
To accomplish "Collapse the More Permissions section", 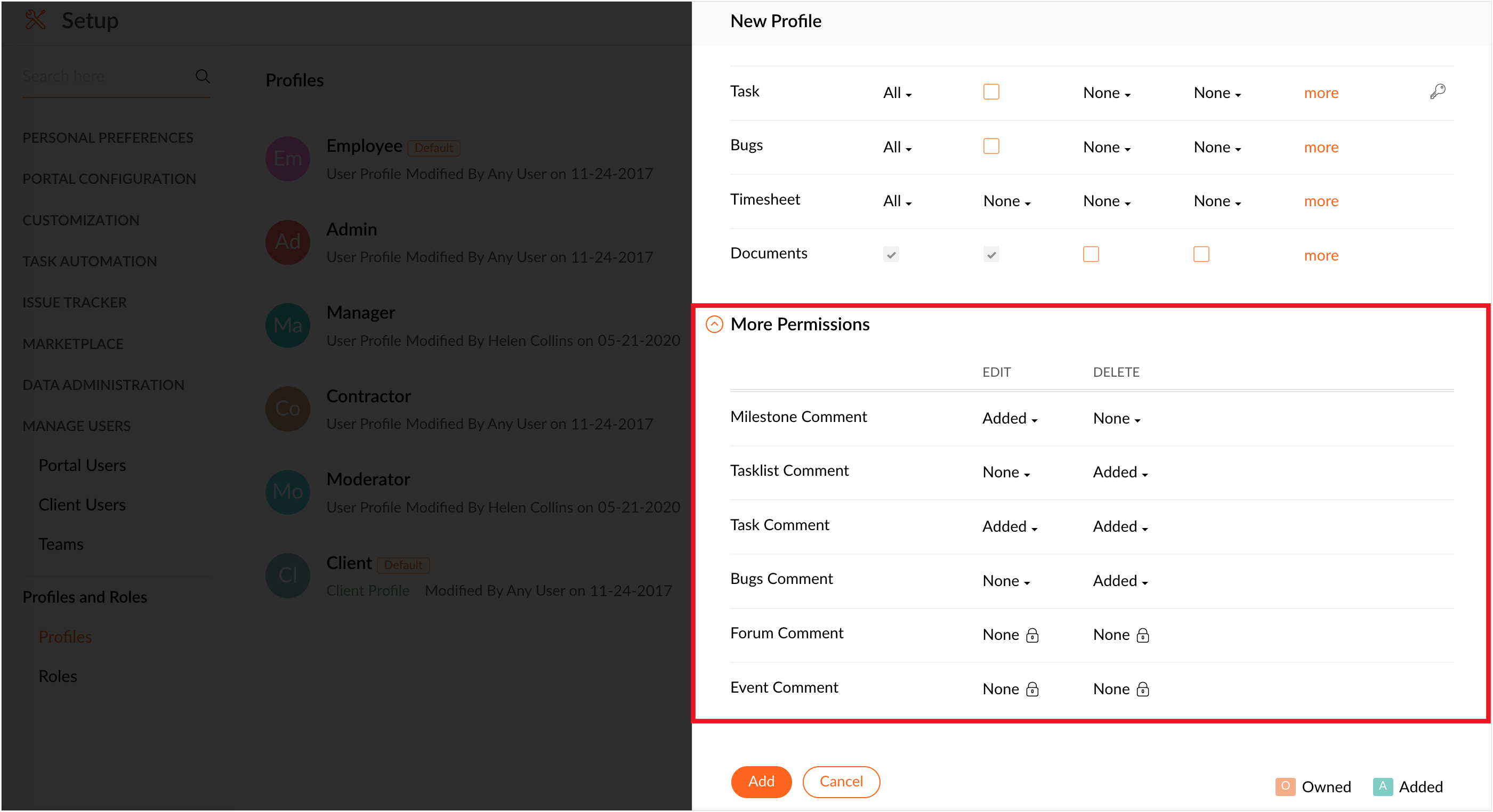I will (714, 324).
